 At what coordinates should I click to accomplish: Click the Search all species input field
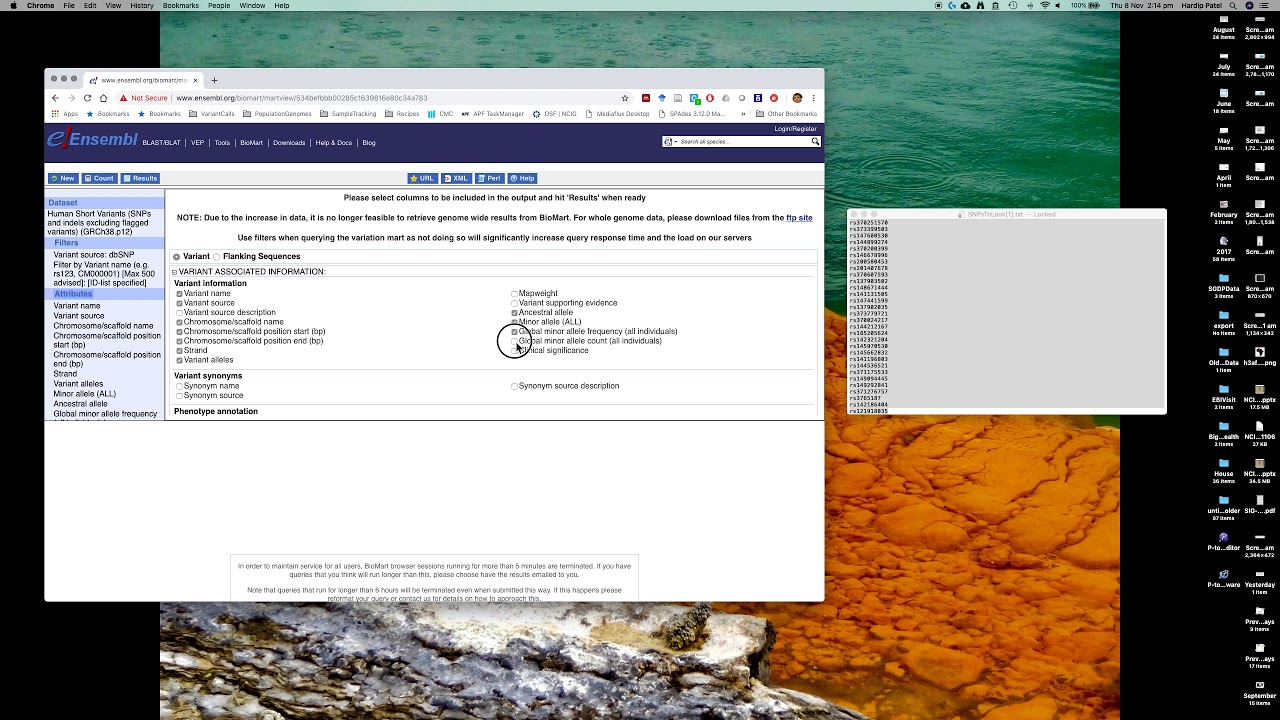pos(744,142)
